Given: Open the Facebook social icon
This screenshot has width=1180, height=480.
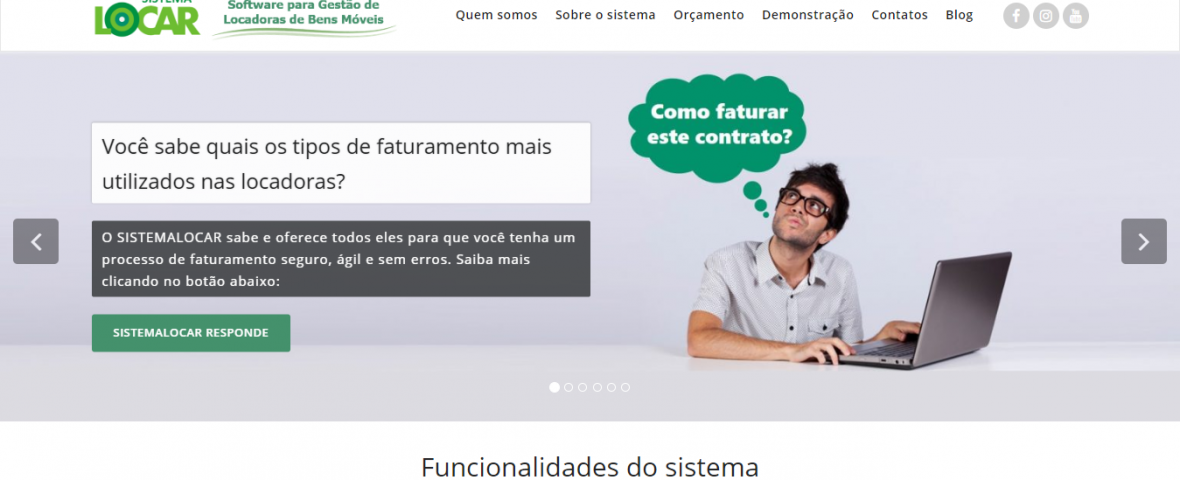Looking at the screenshot, I should [1016, 16].
